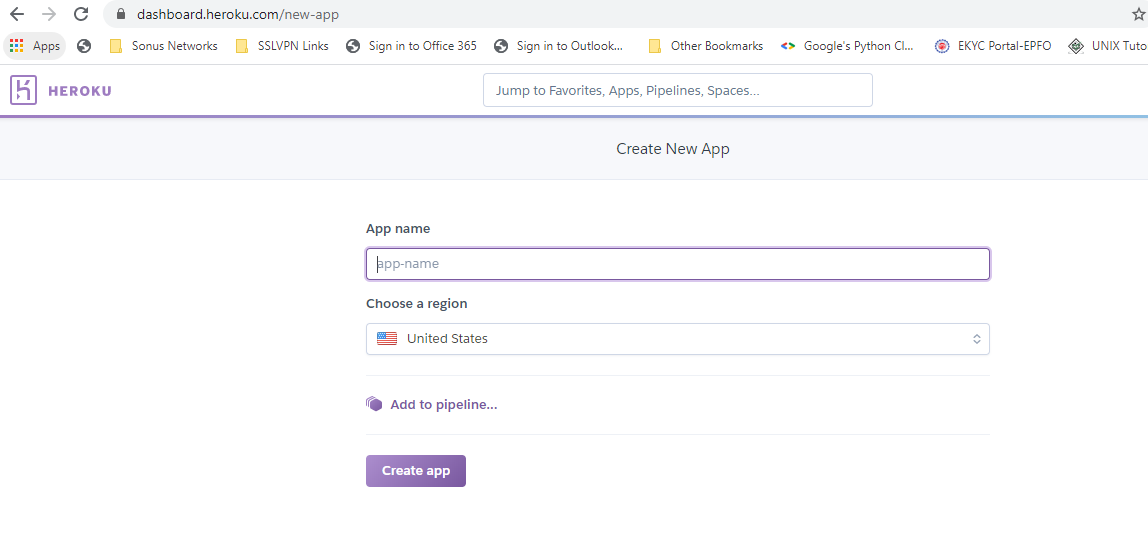The width and height of the screenshot is (1148, 546).
Task: Click the United States flag icon
Action: pyautogui.click(x=387, y=339)
